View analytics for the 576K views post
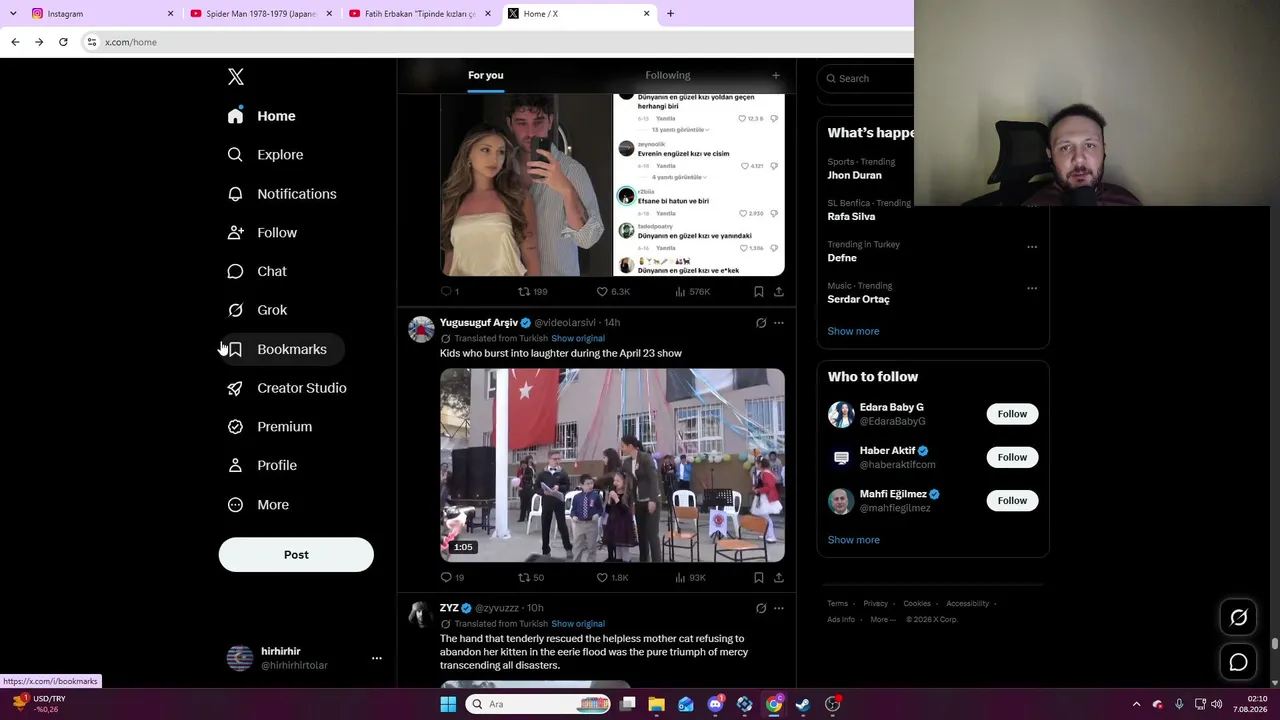This screenshot has width=1280, height=720. point(692,292)
